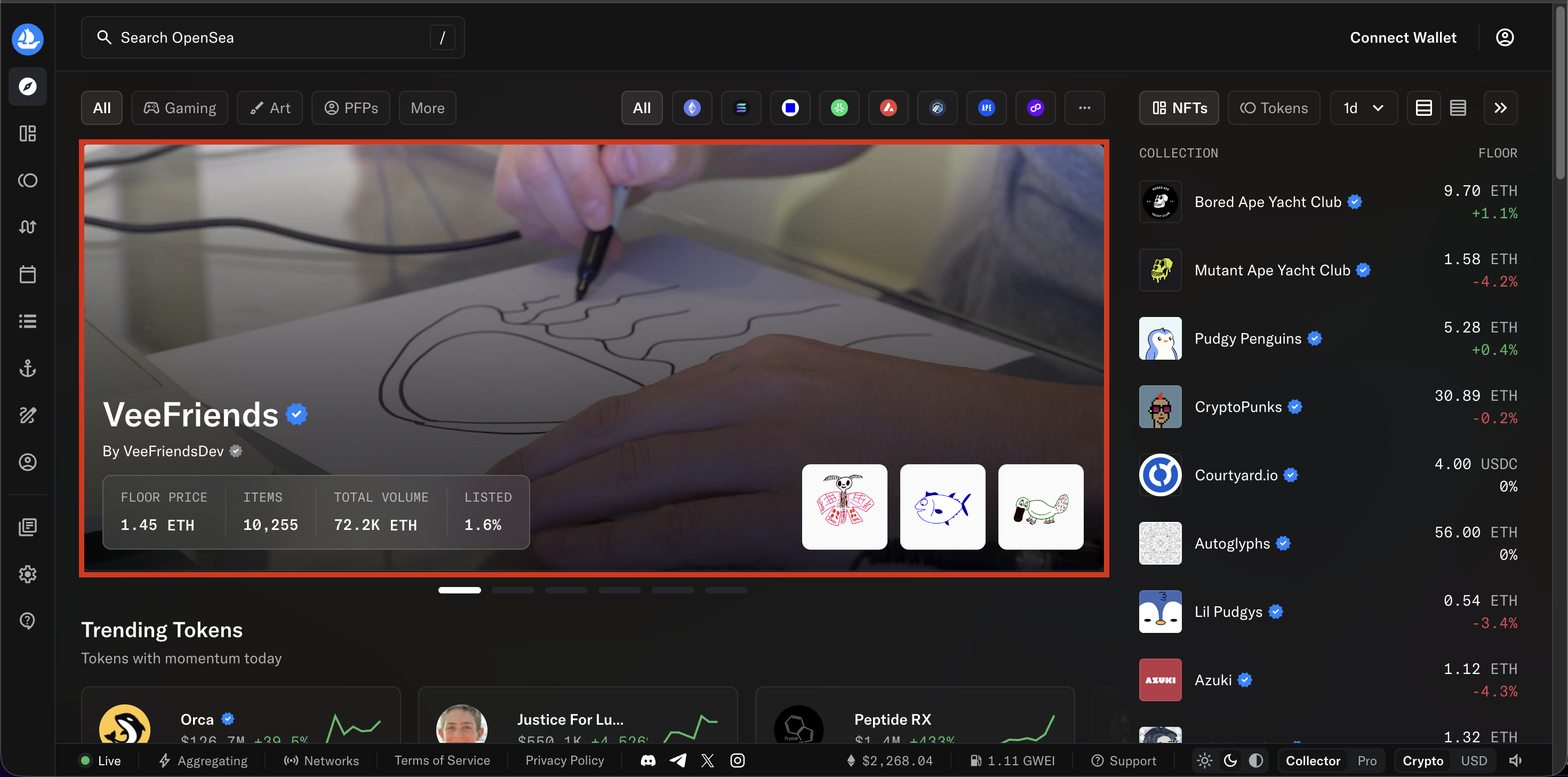
Task: Click the OpenSea logo in the sidebar
Action: point(27,39)
